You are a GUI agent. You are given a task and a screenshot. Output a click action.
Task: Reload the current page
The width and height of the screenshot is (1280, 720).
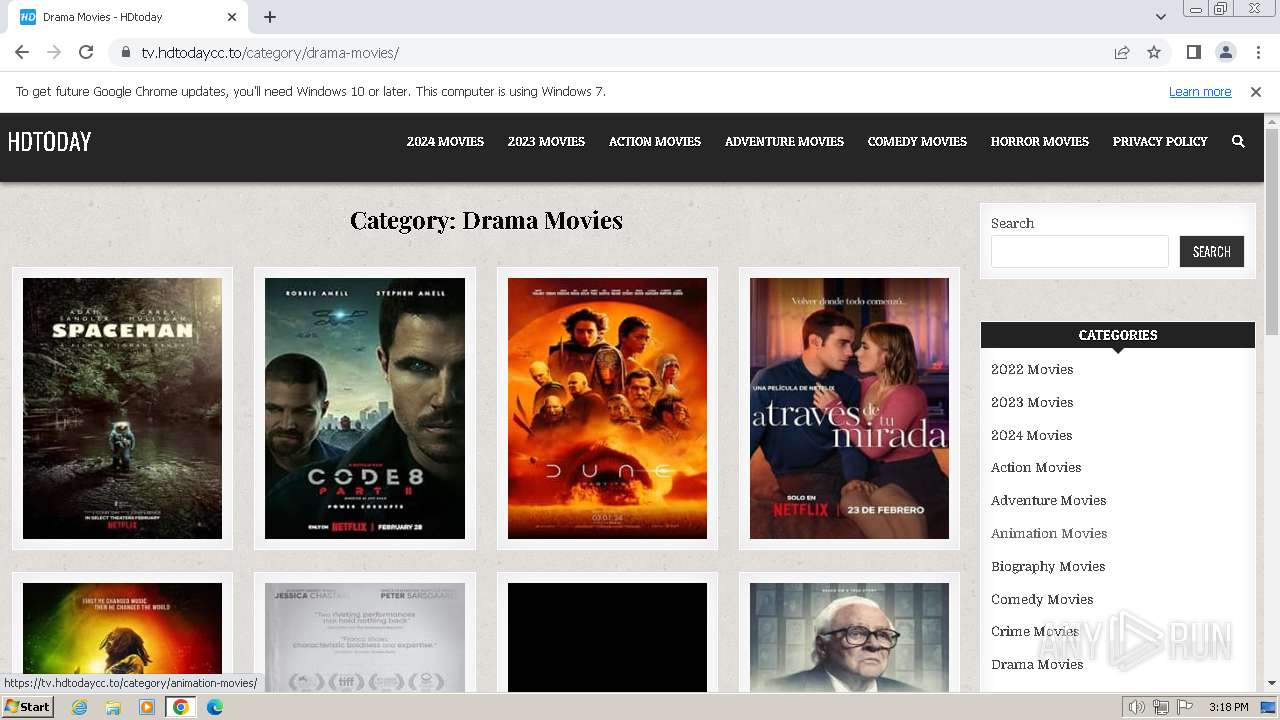(86, 52)
